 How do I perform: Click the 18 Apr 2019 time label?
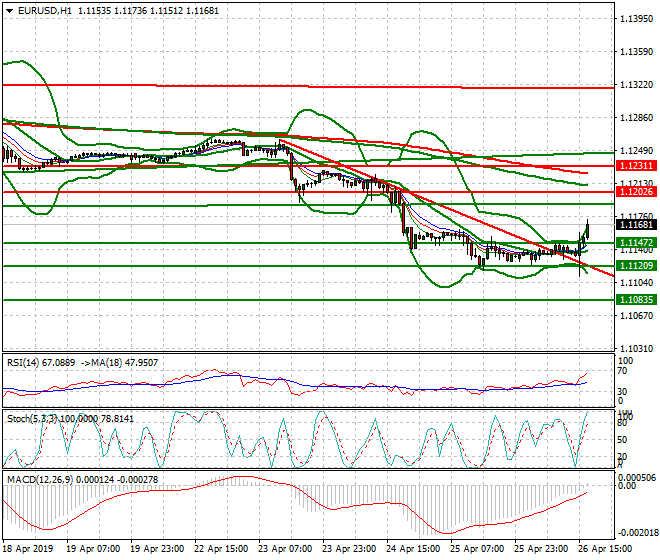click(28, 549)
